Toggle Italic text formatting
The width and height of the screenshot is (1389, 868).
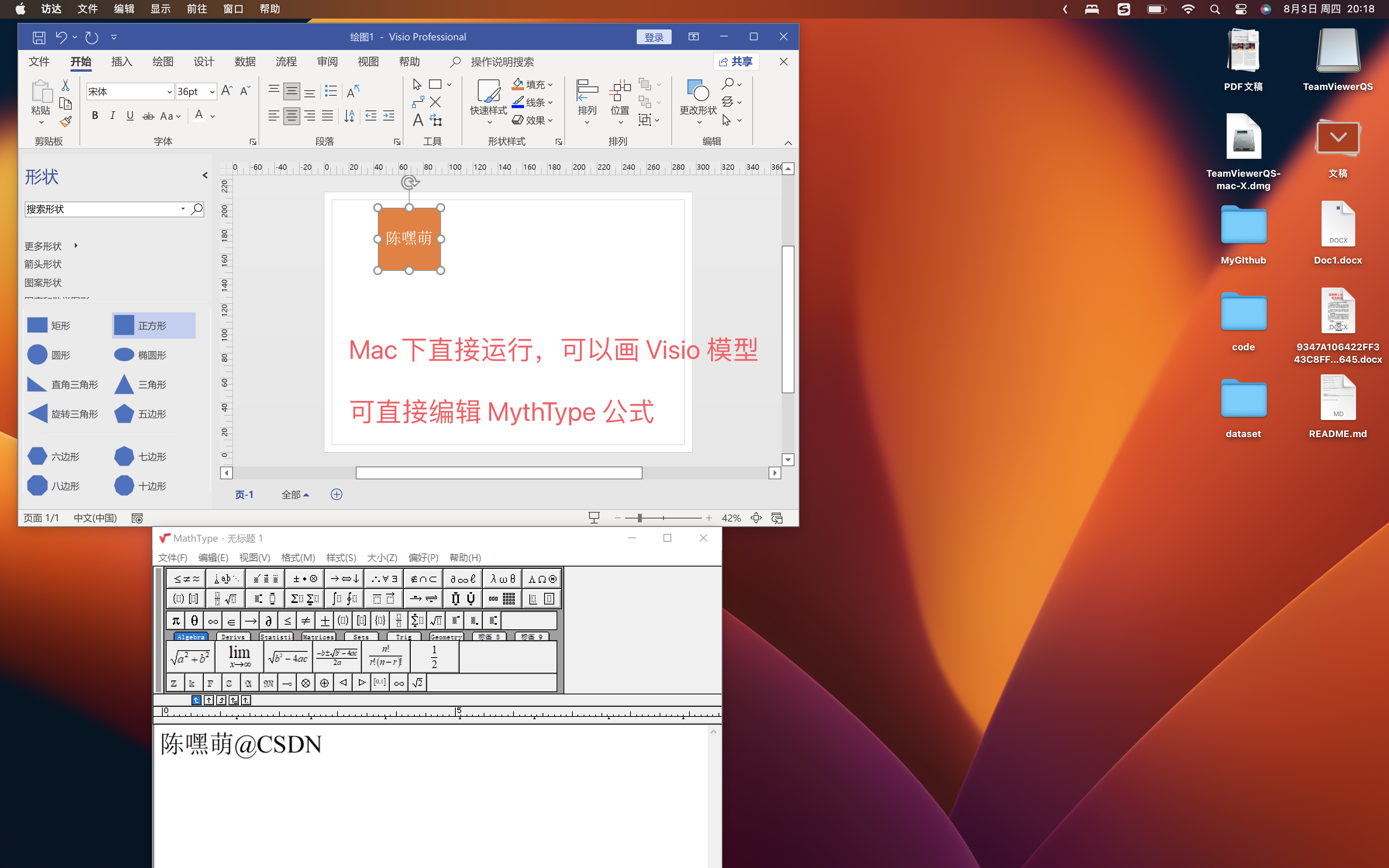pos(112,115)
